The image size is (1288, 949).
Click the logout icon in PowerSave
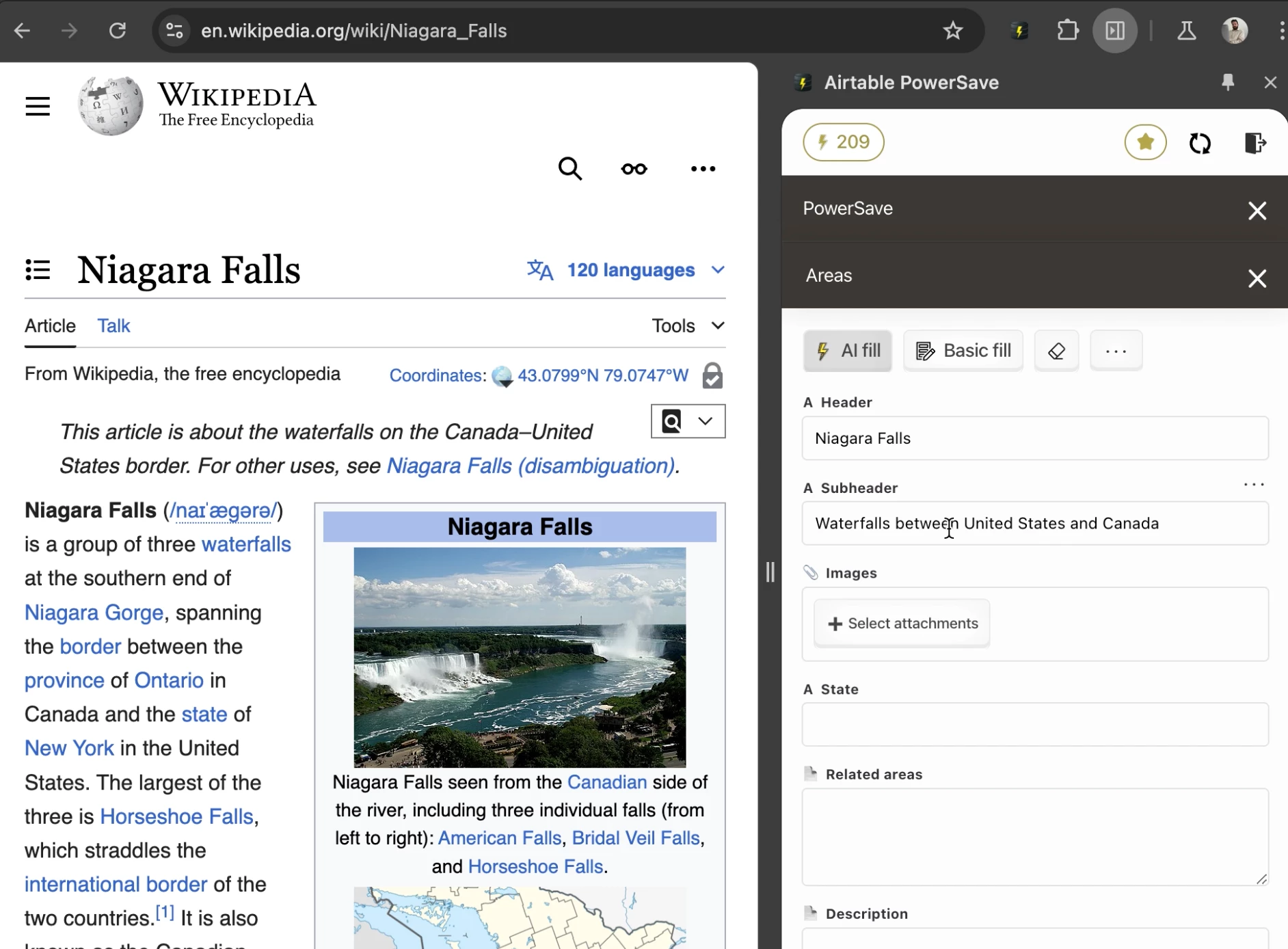point(1255,143)
